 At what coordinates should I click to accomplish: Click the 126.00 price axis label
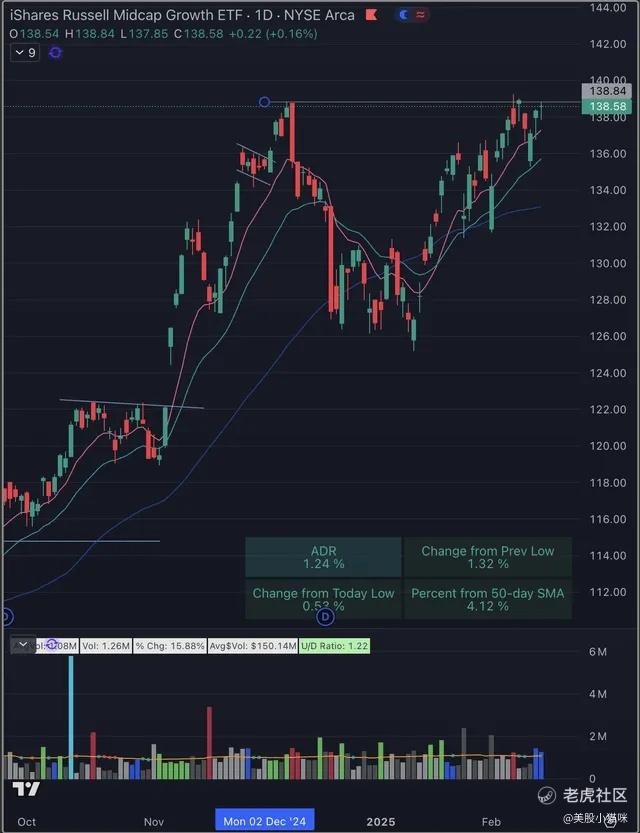608,336
